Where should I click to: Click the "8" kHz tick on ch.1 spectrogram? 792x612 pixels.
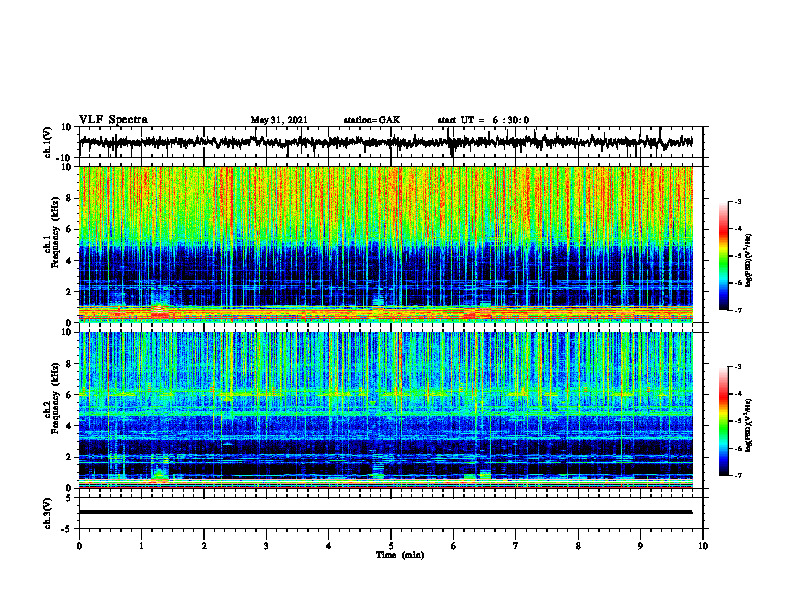69,198
